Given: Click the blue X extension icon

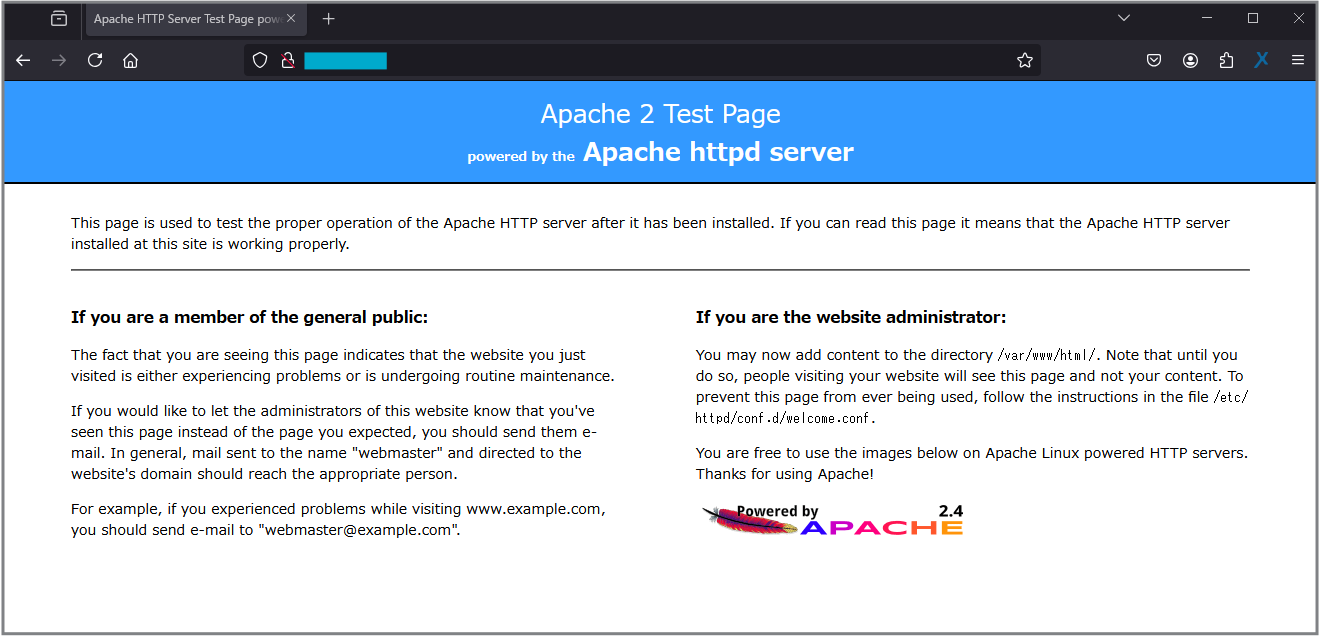Looking at the screenshot, I should (x=1262, y=60).
